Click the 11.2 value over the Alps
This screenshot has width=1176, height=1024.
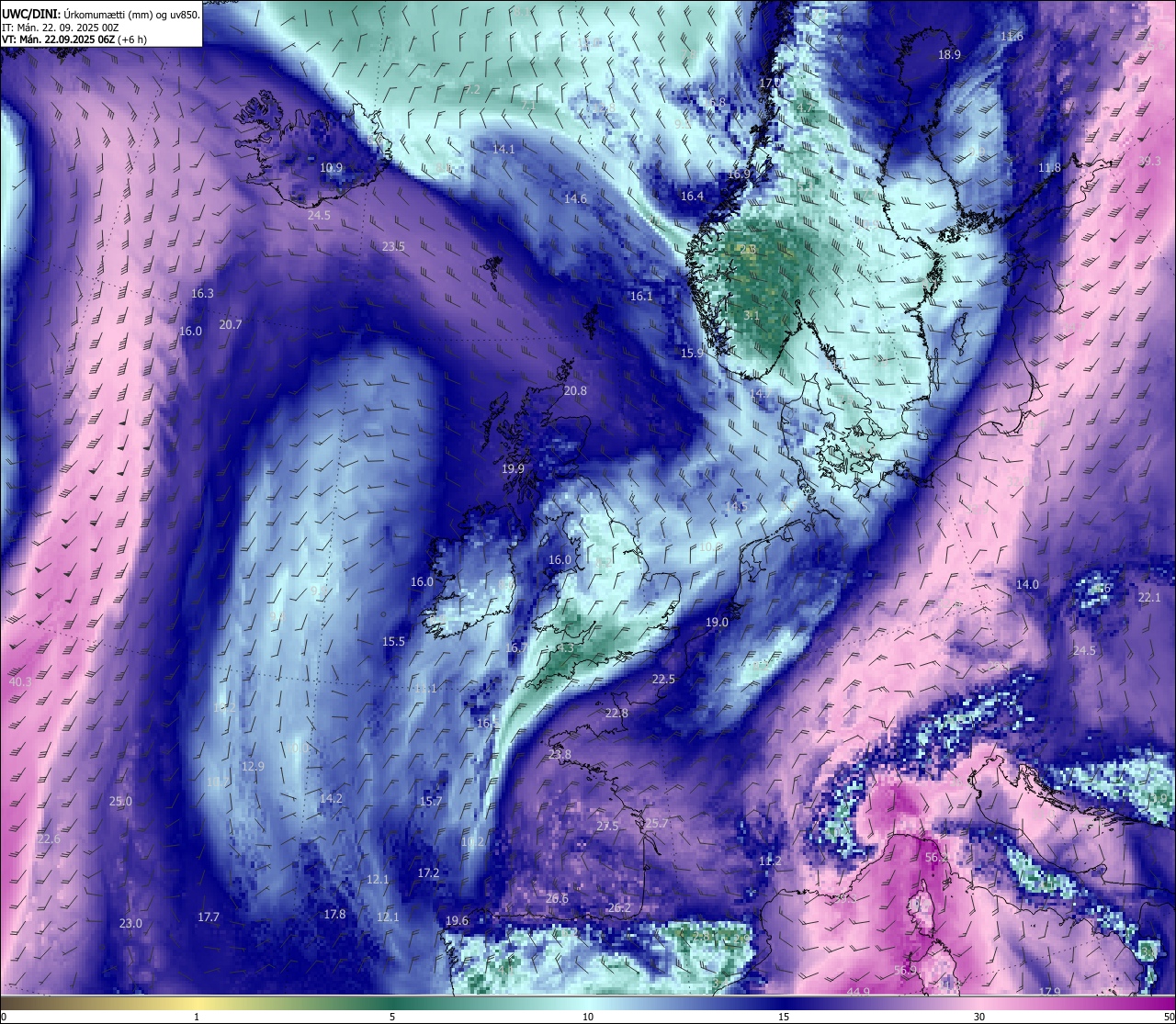click(x=770, y=861)
